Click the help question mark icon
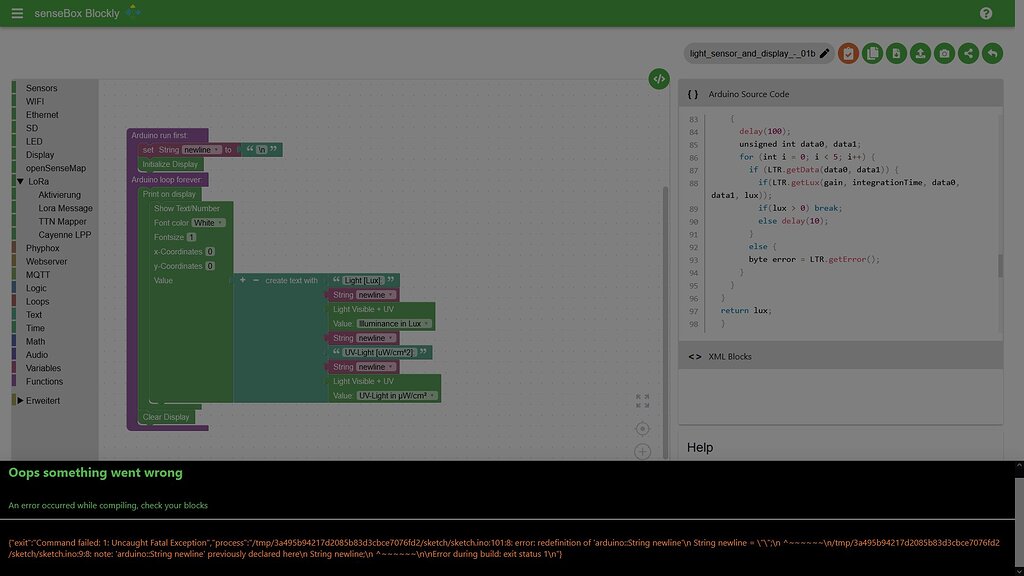 pyautogui.click(x=986, y=13)
